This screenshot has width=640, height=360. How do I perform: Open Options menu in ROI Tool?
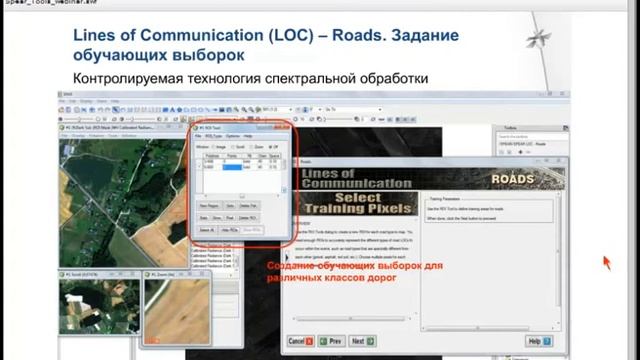233,136
